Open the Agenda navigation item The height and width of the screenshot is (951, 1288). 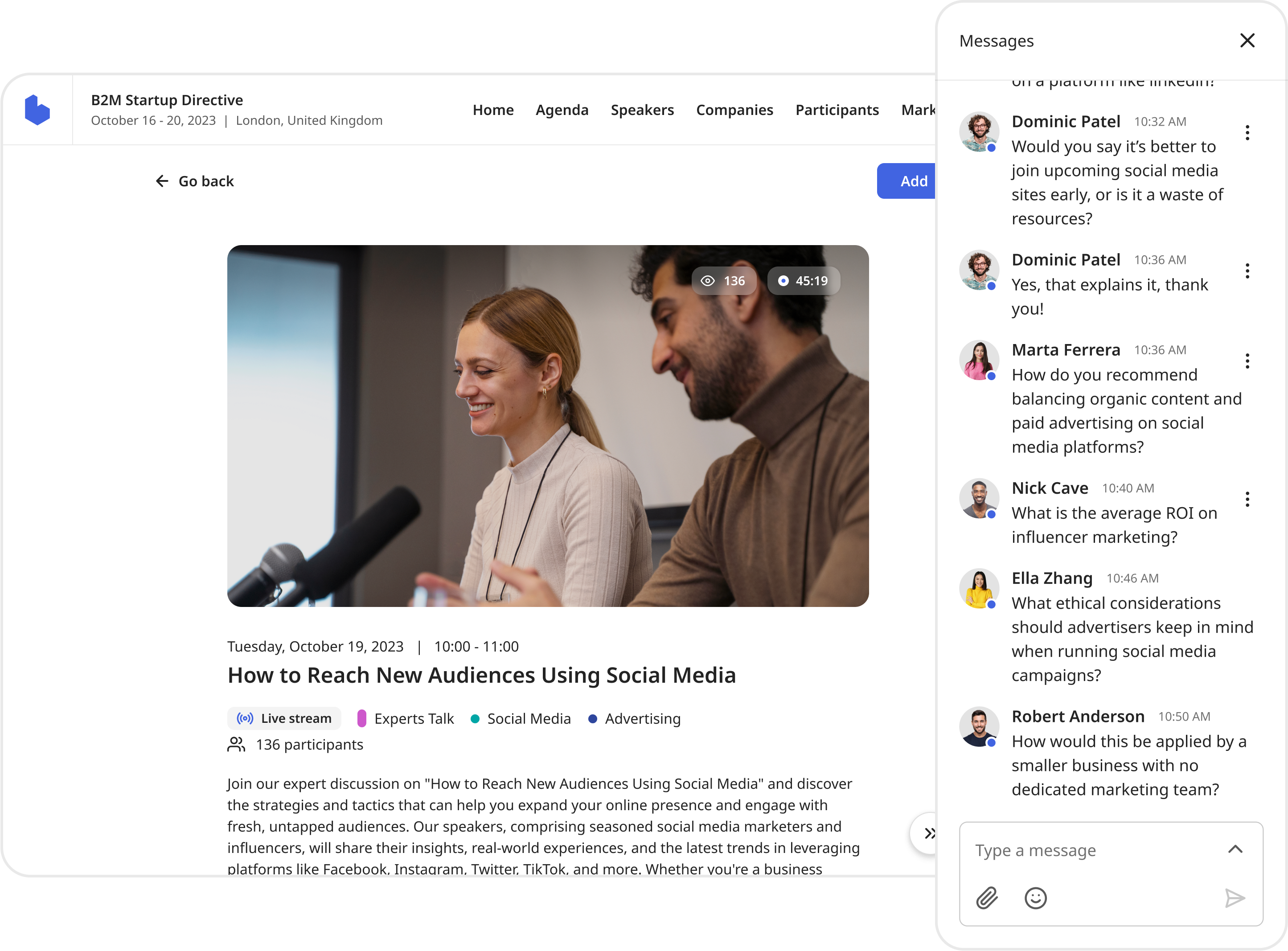(562, 110)
